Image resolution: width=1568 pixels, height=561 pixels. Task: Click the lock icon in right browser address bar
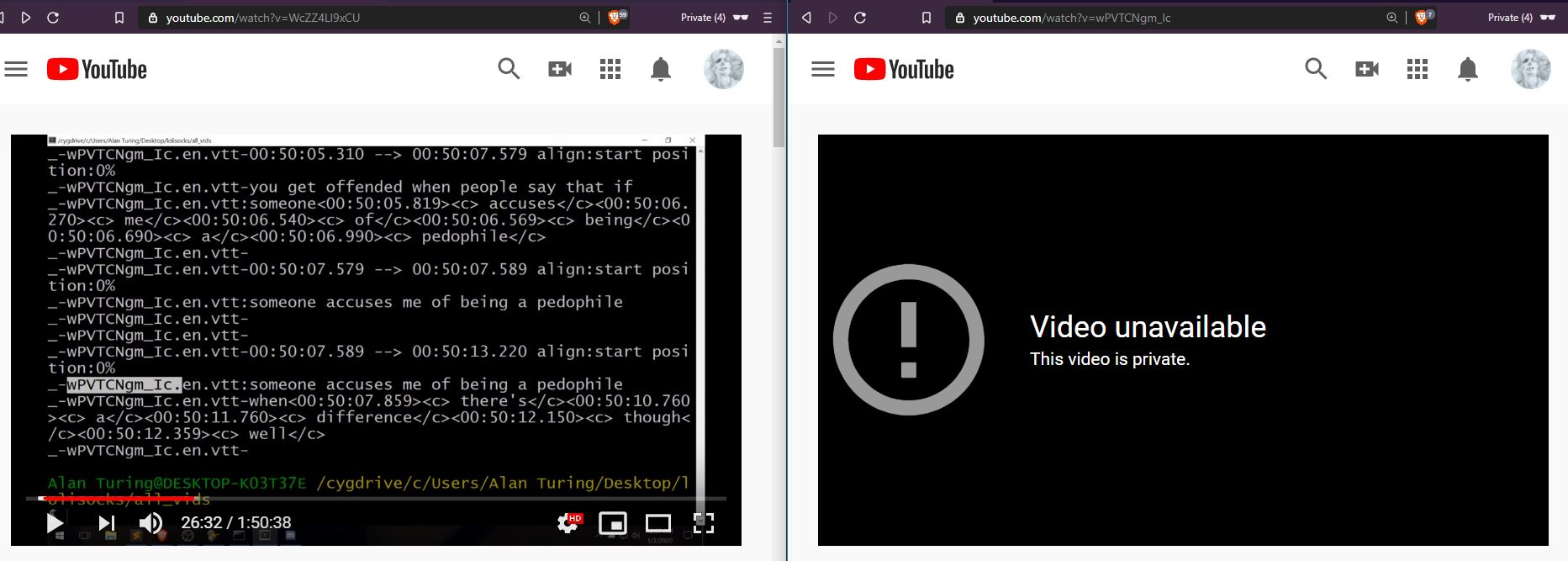coord(959,18)
